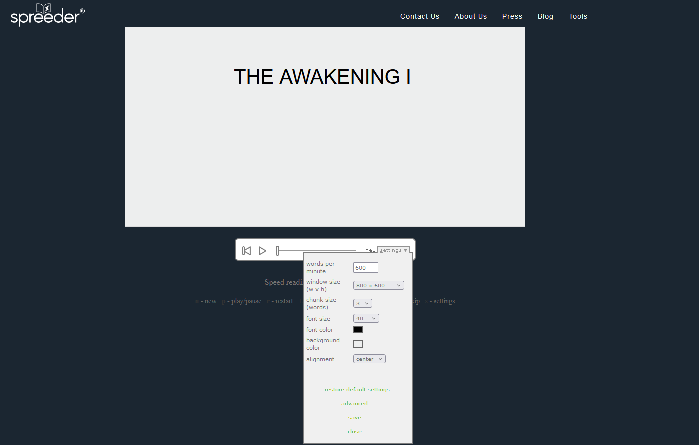Open the chunk size dropdown

pos(362,303)
